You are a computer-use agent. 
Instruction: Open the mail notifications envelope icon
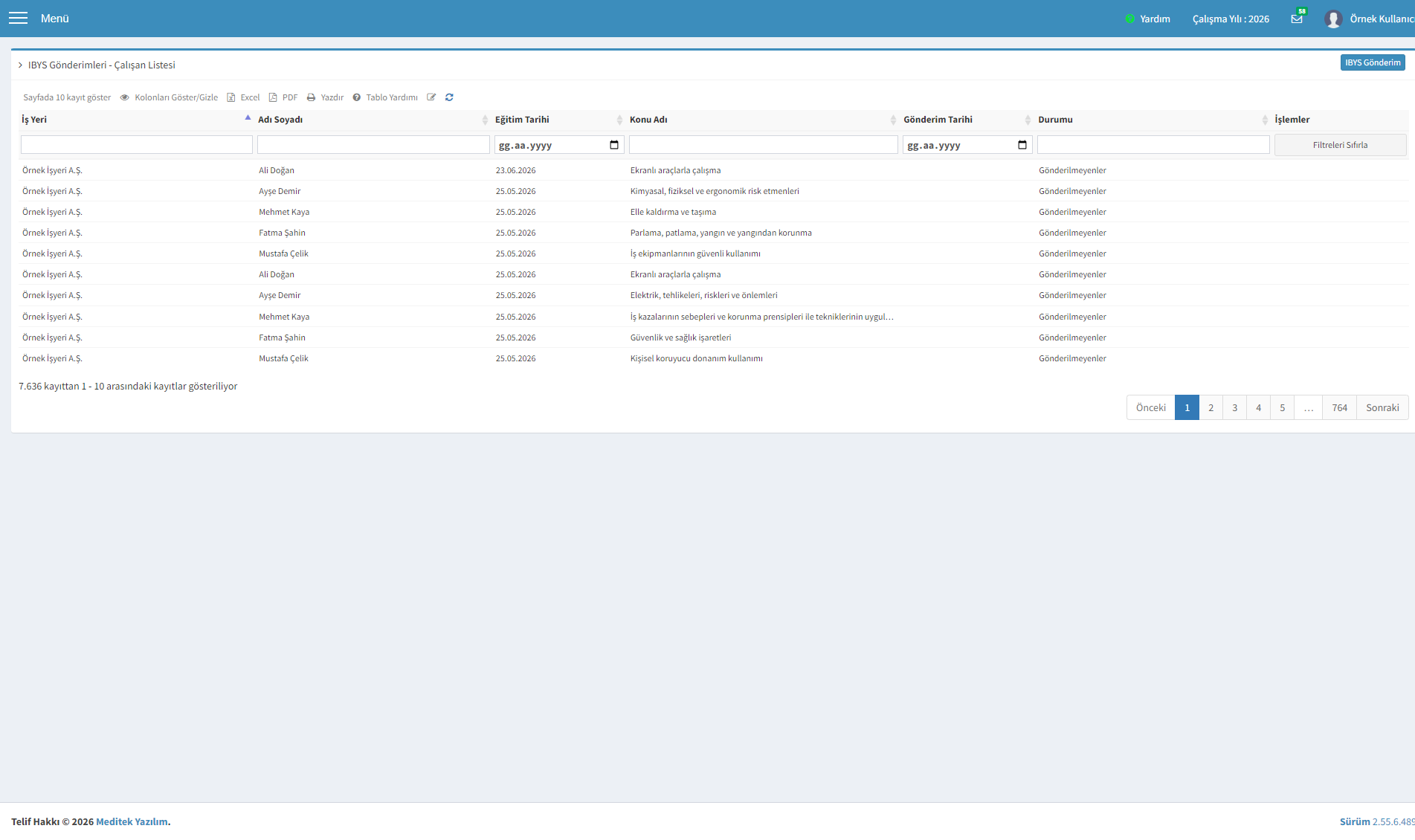pyautogui.click(x=1297, y=19)
